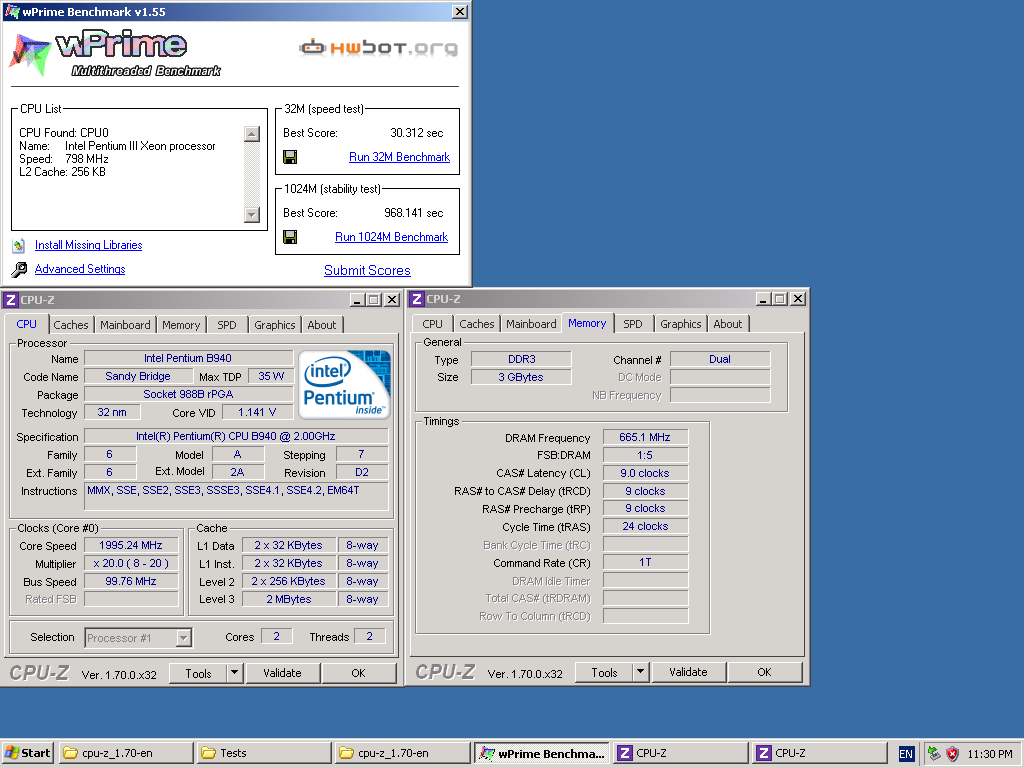Click the Tools button in the right CPU-Z window
This screenshot has width=1024, height=768.
604,672
